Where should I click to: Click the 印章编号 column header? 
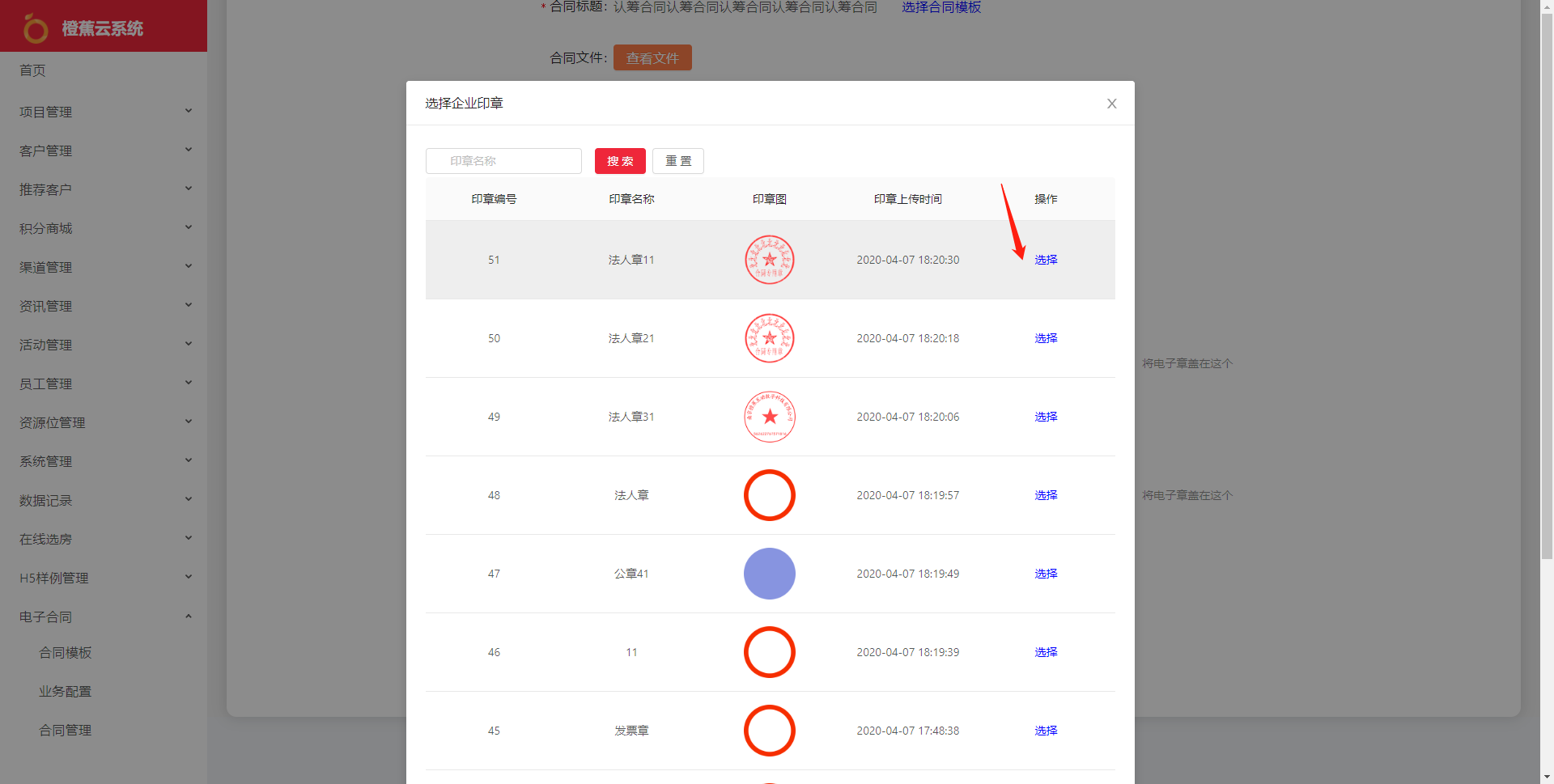click(x=494, y=199)
